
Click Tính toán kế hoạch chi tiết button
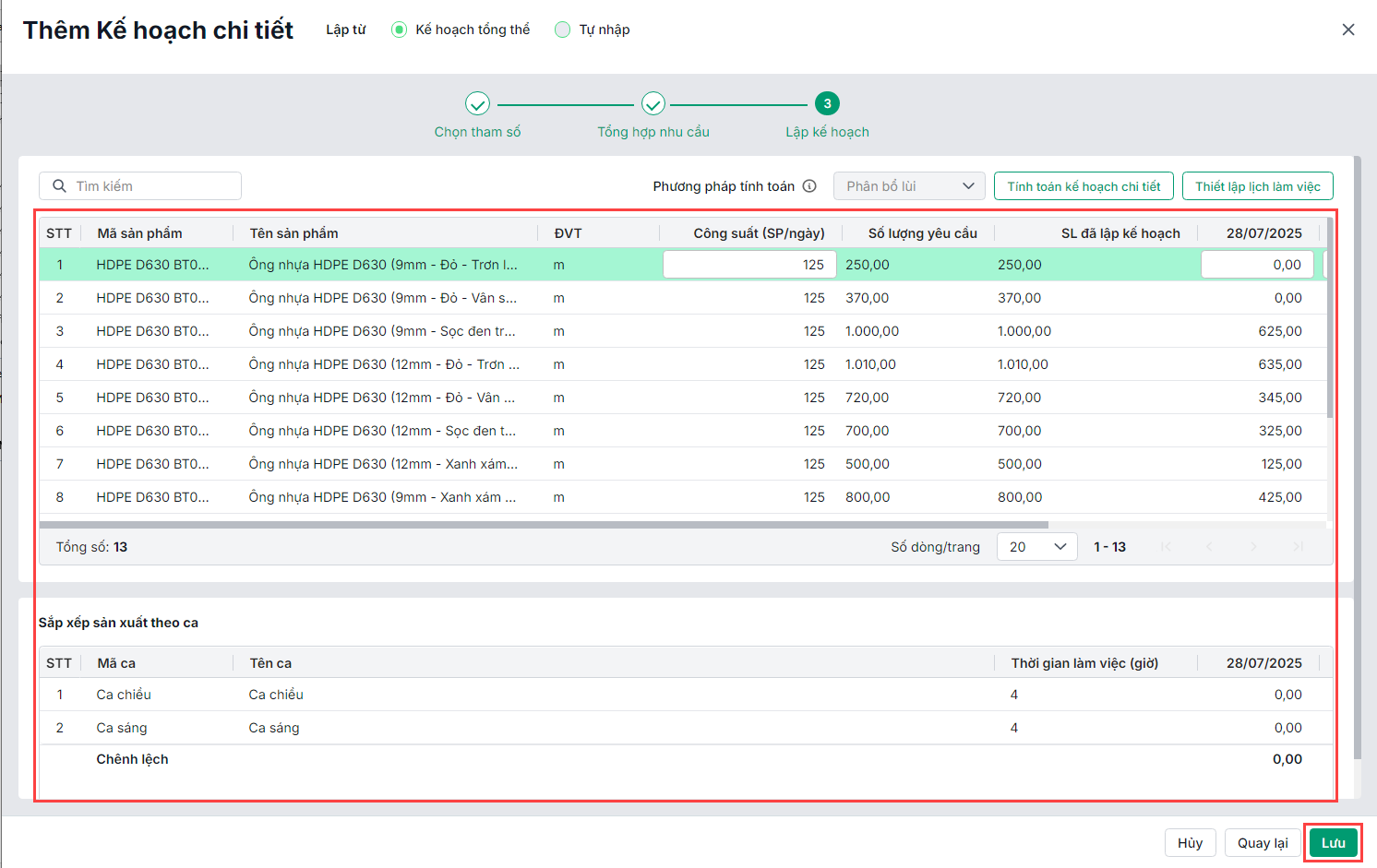point(1084,186)
